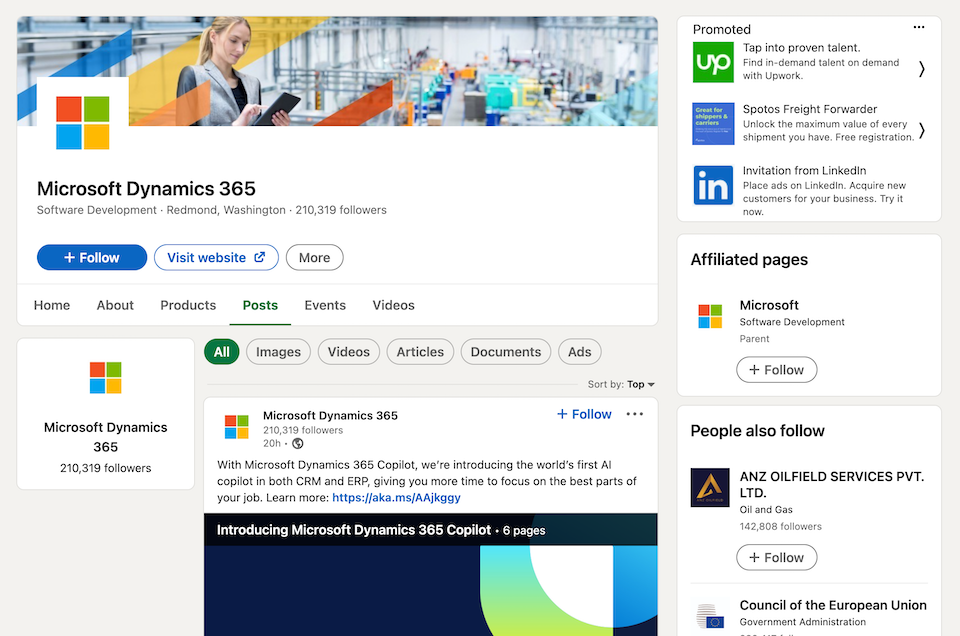Select the All posts filter chip
The width and height of the screenshot is (960, 636).
[x=222, y=352]
